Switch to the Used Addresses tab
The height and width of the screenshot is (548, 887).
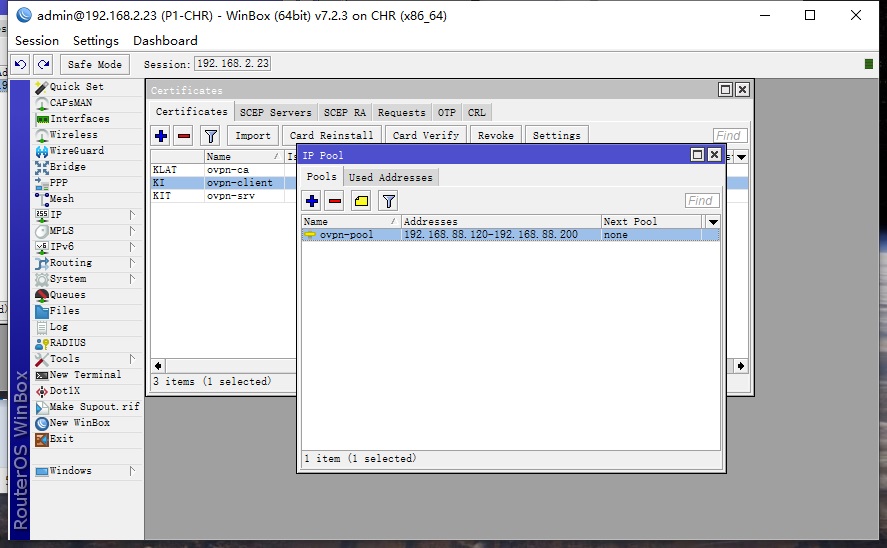click(390, 177)
